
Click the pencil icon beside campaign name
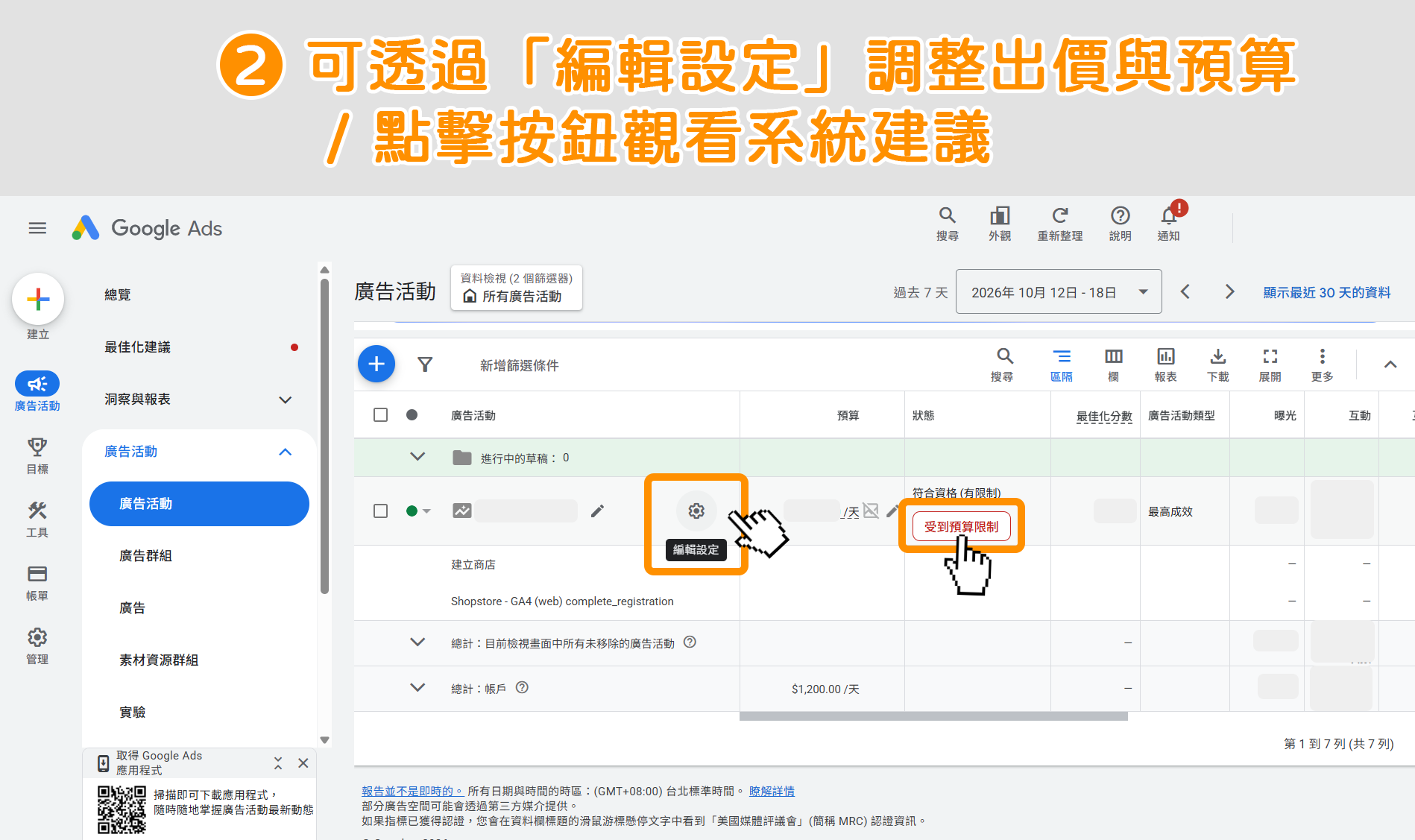click(597, 511)
